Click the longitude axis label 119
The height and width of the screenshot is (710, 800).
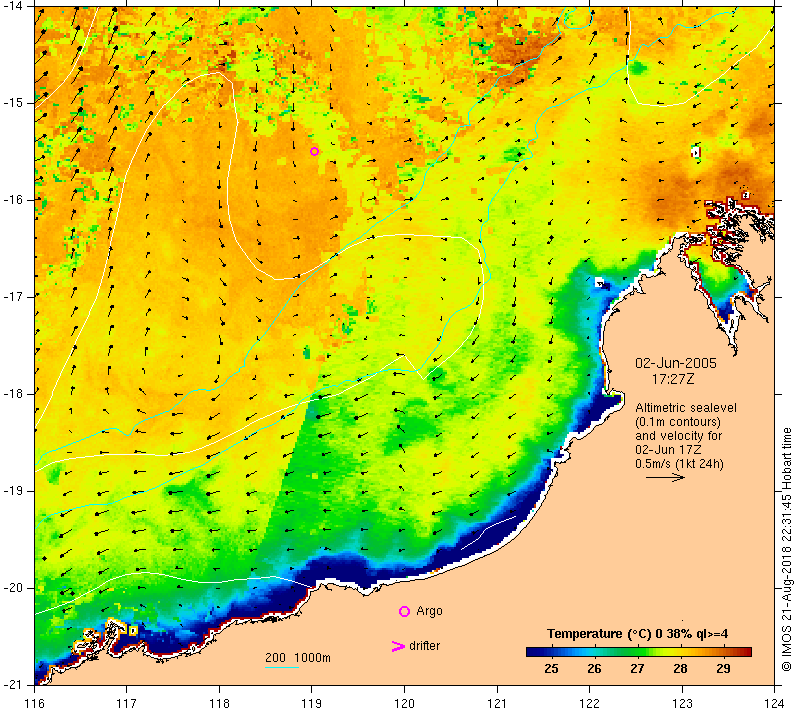tap(312, 703)
